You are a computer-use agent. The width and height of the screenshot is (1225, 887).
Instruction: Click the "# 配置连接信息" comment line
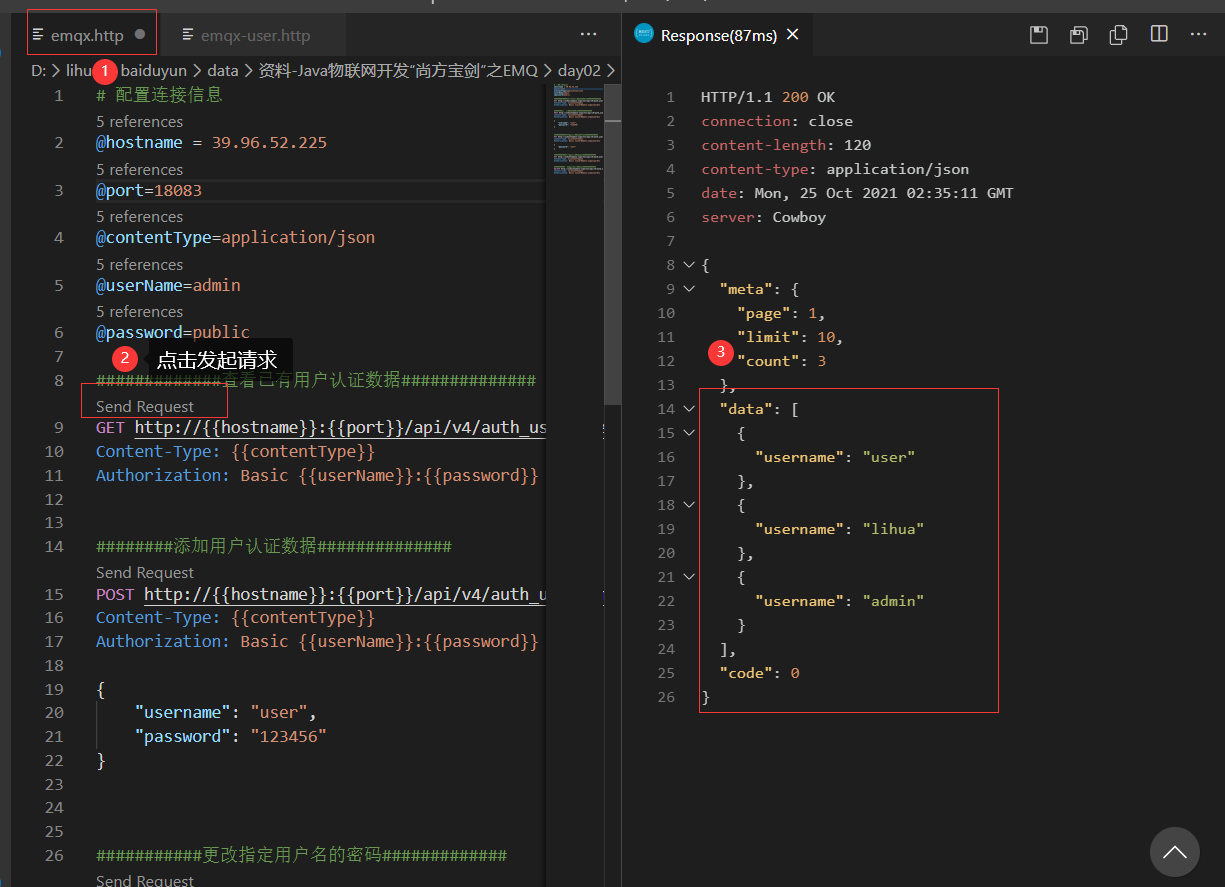tap(159, 95)
